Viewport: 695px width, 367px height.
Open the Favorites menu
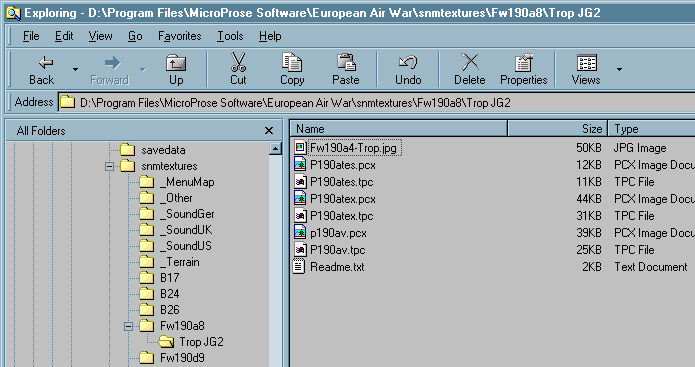(x=180, y=36)
